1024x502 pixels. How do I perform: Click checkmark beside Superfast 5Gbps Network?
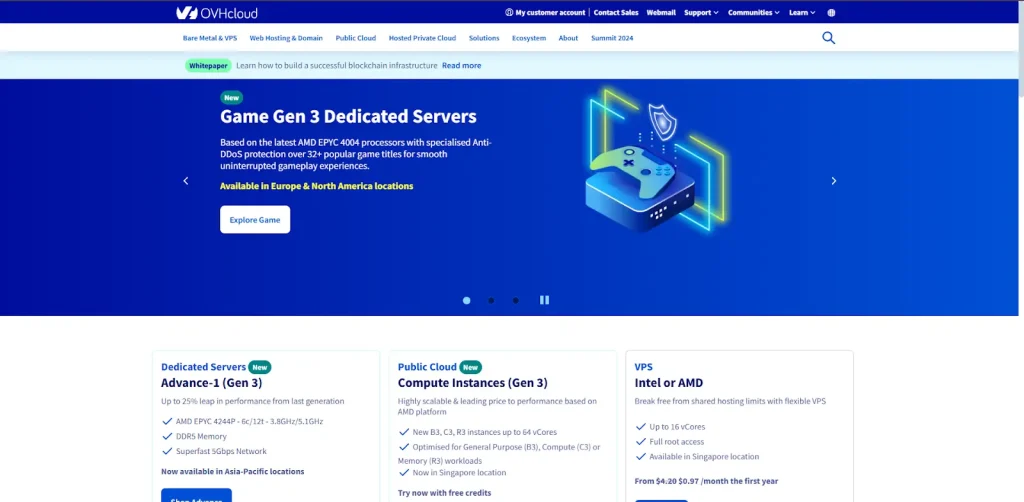pyautogui.click(x=167, y=451)
